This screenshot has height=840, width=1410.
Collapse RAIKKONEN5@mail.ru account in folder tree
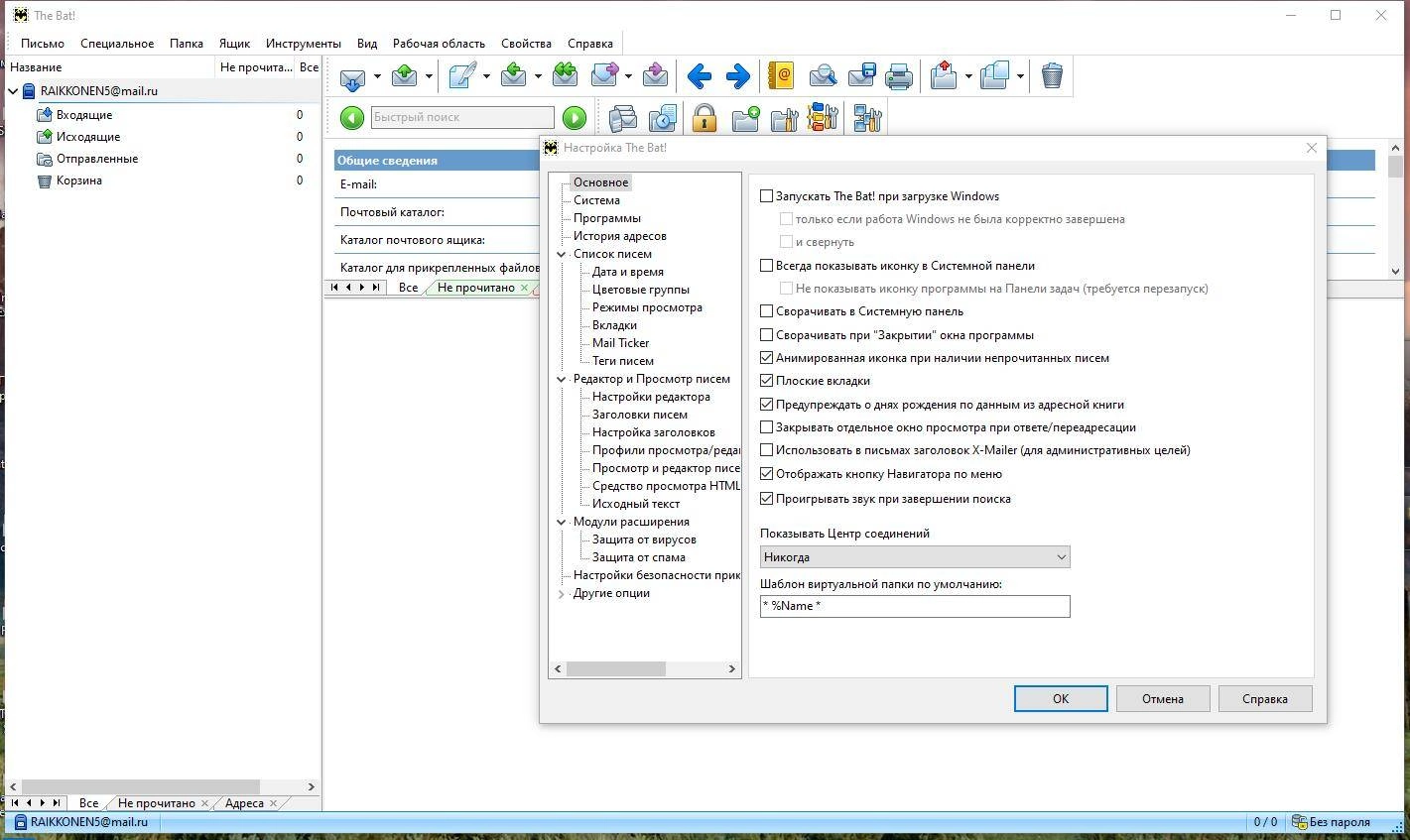[x=13, y=91]
